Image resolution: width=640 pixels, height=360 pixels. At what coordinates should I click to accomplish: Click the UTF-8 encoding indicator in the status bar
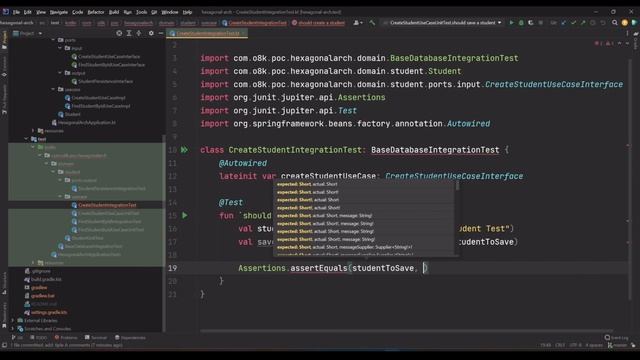point(575,345)
